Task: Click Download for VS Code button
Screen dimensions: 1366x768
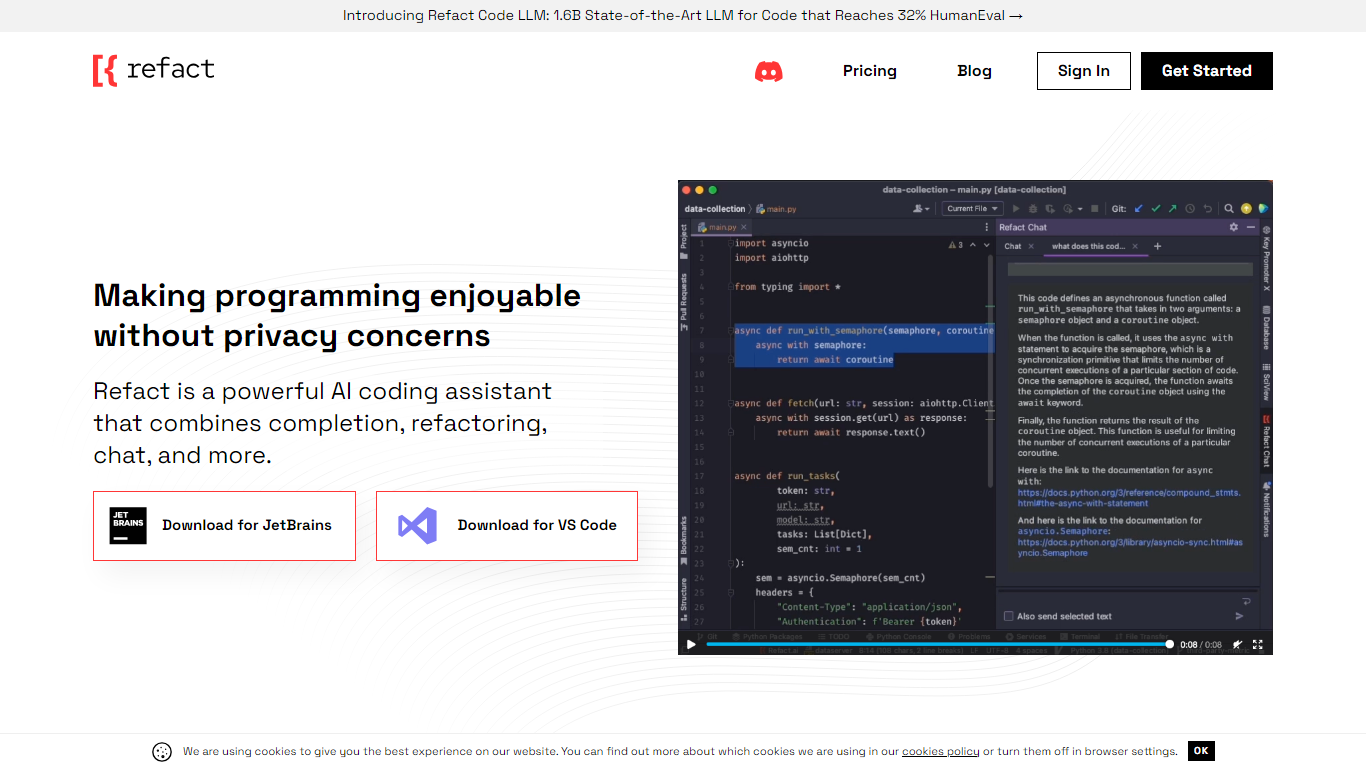Action: (506, 526)
